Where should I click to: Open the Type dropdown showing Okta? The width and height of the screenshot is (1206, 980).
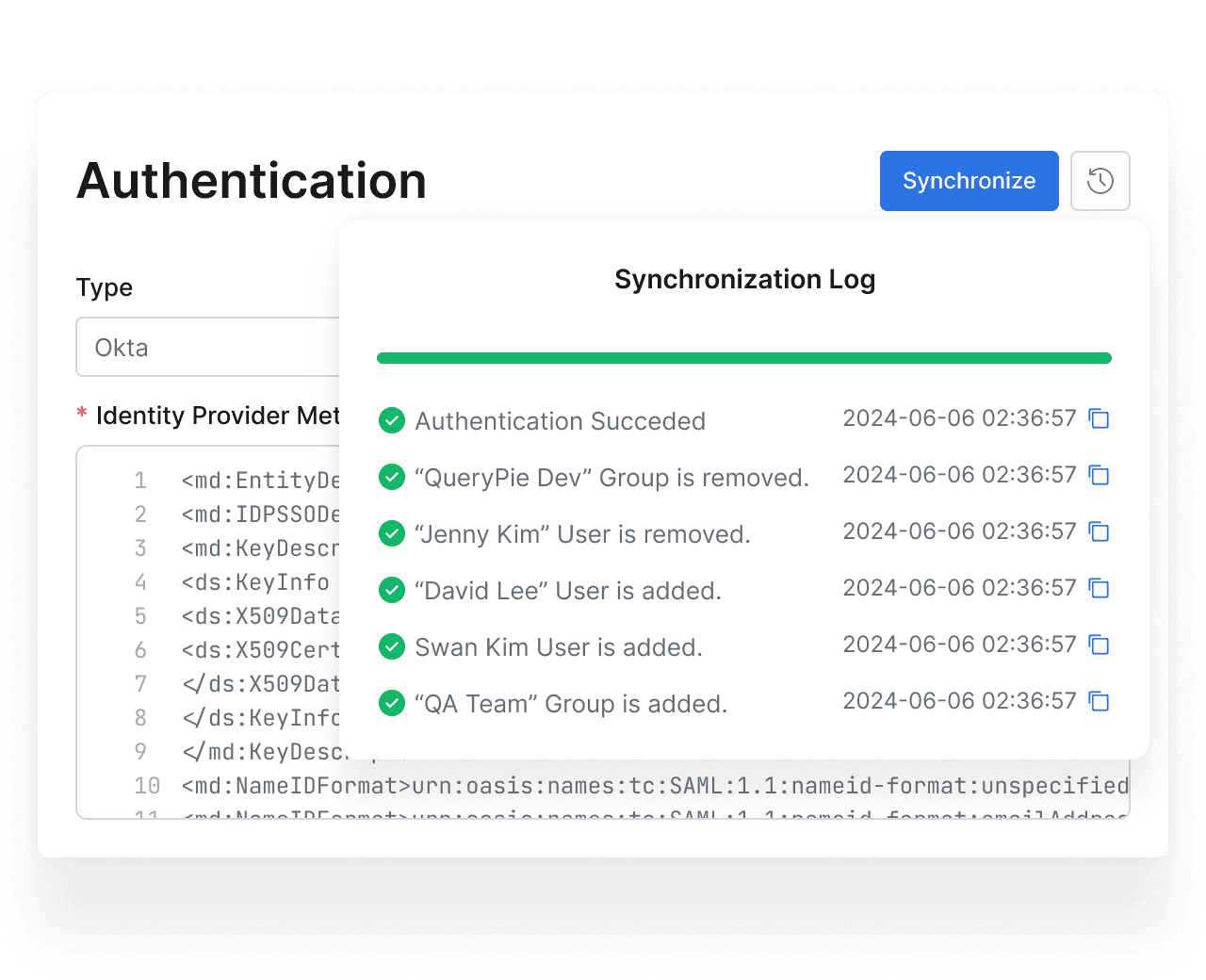(x=207, y=348)
